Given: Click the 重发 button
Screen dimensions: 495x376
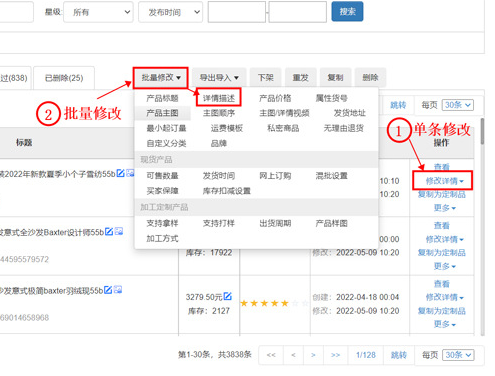Looking at the screenshot, I should tap(300, 78).
